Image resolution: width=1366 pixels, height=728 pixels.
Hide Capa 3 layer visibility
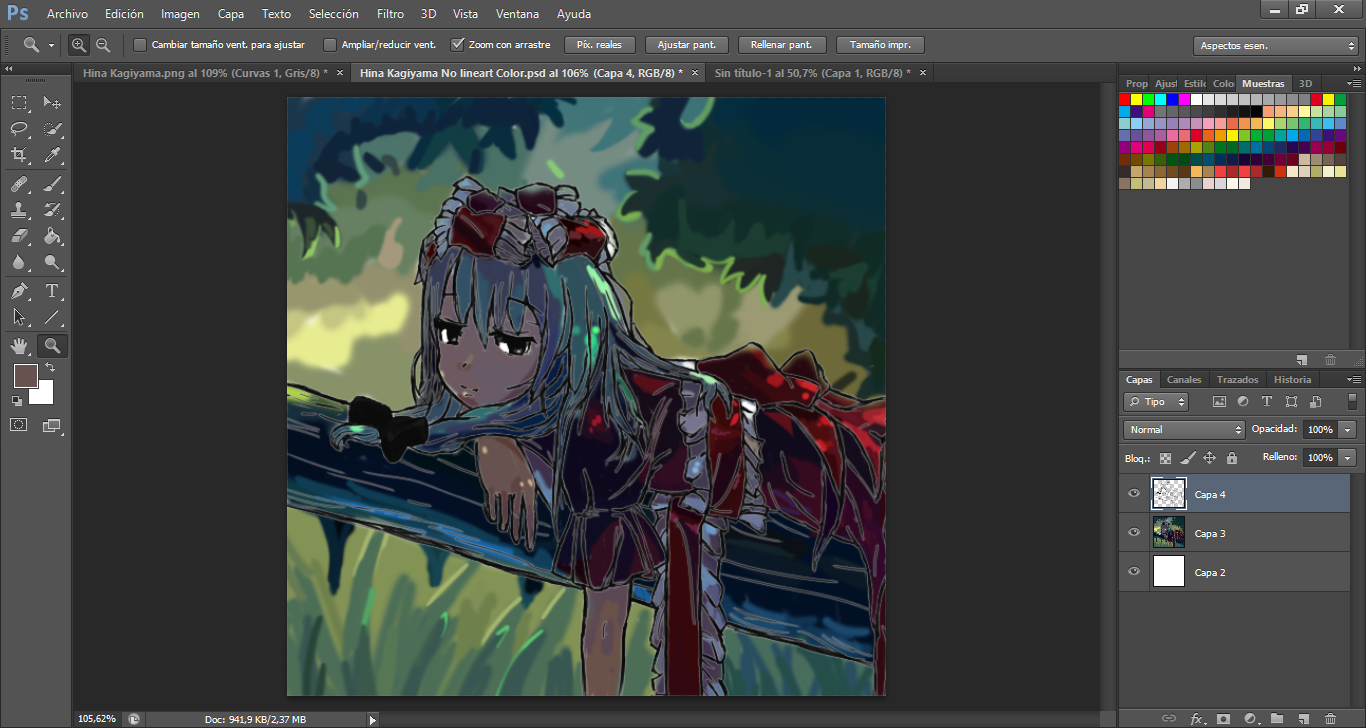(1134, 532)
